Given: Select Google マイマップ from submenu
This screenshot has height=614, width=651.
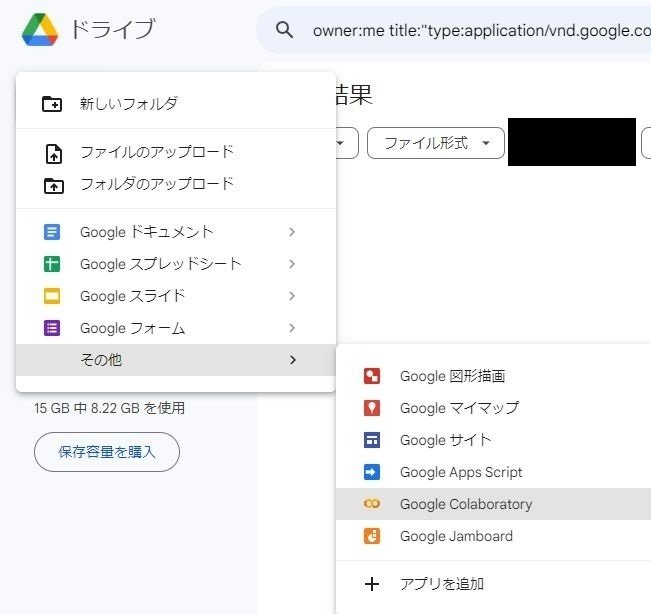Looking at the screenshot, I should (493, 408).
